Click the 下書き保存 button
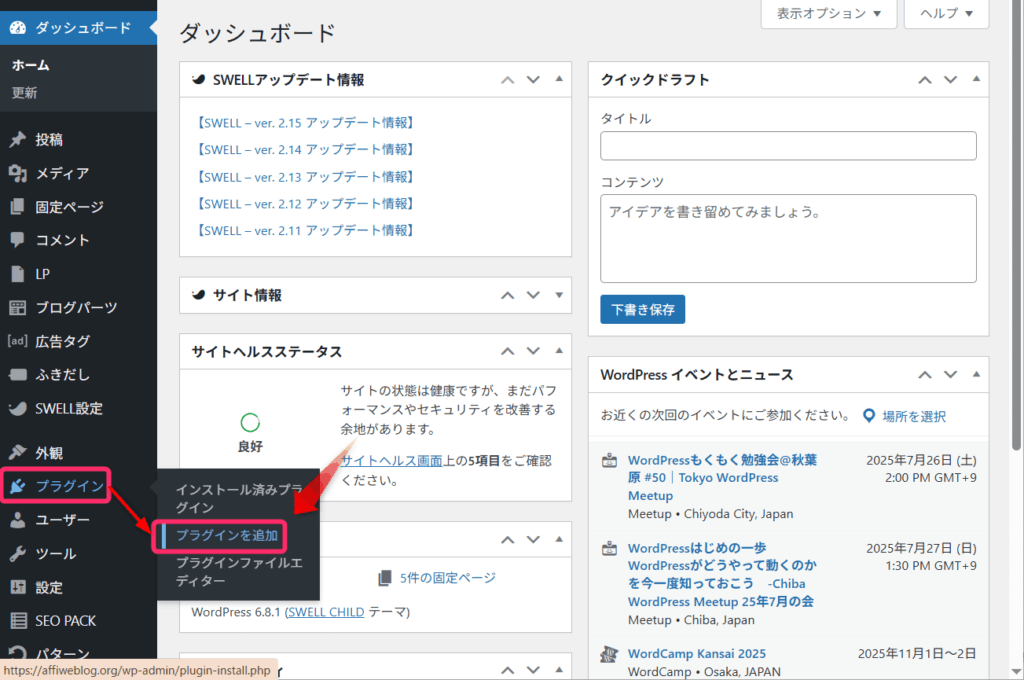The image size is (1024, 680). pyautogui.click(x=643, y=310)
